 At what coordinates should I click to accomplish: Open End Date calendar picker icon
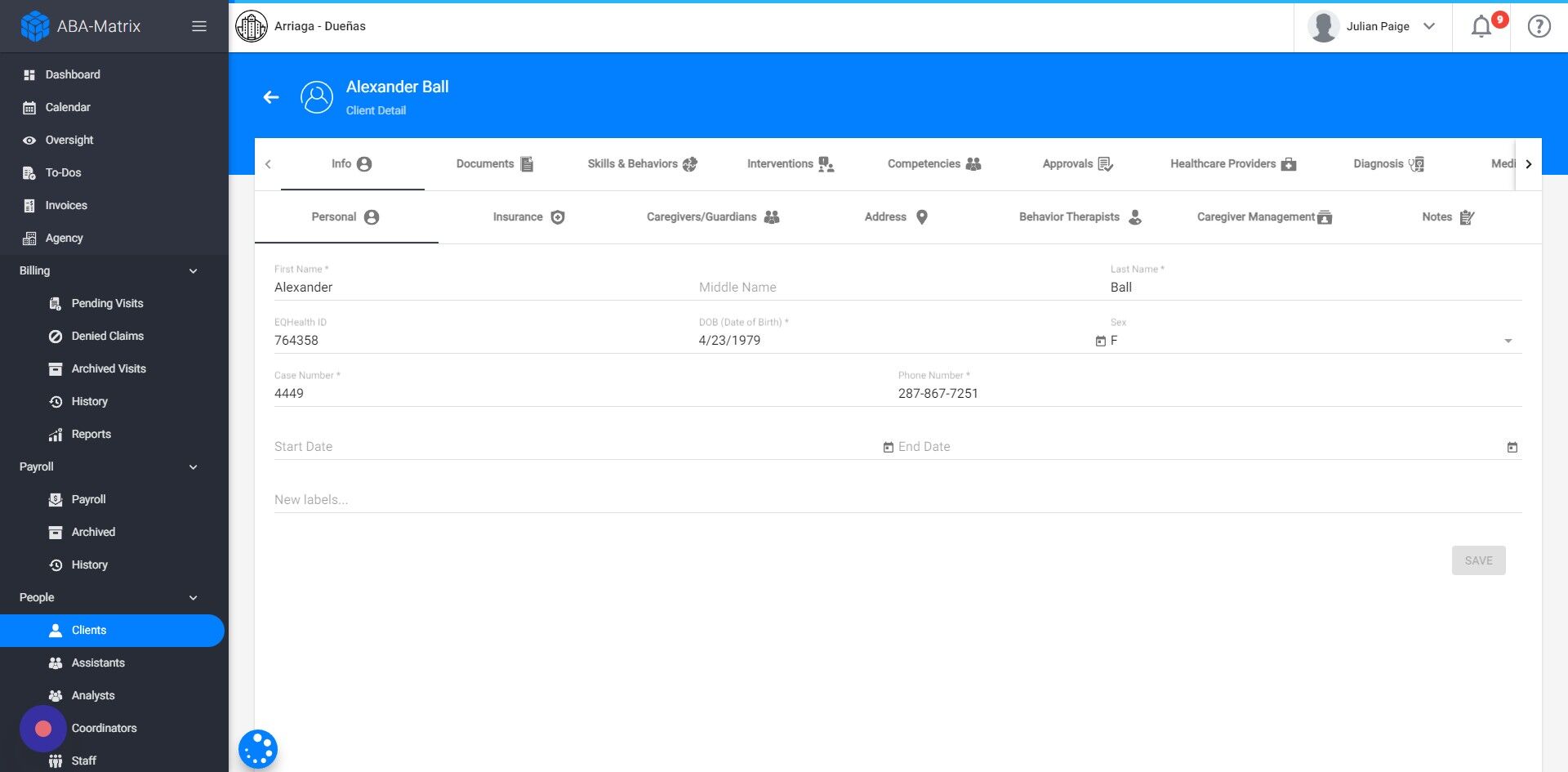[1512, 447]
